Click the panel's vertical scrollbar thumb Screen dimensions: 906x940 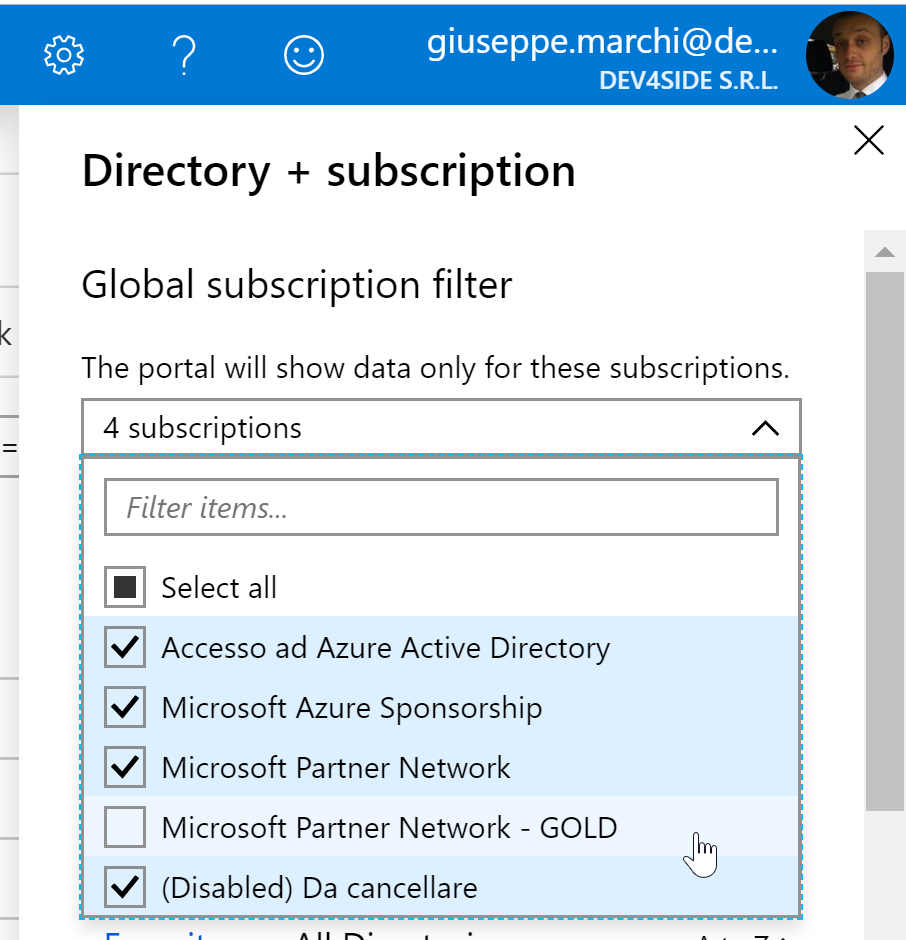pyautogui.click(x=884, y=541)
